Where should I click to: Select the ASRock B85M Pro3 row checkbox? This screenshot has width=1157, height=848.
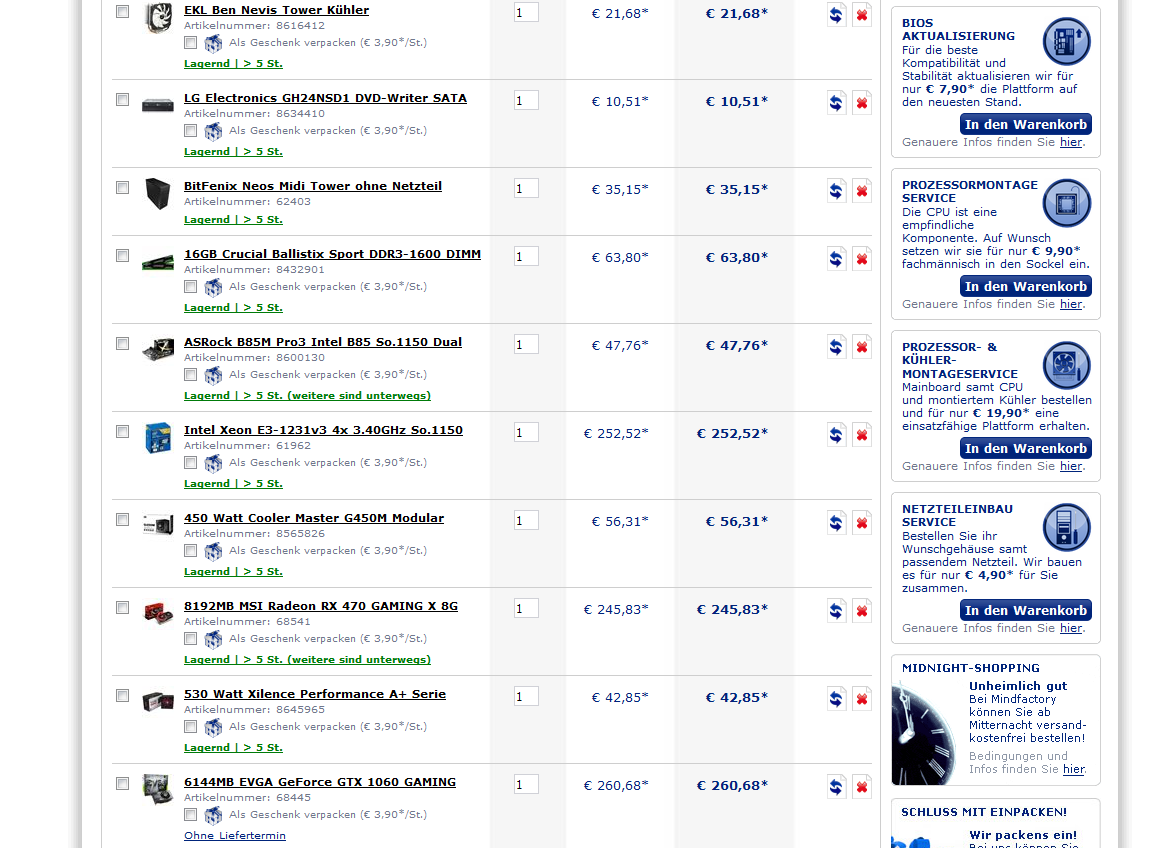click(x=122, y=343)
